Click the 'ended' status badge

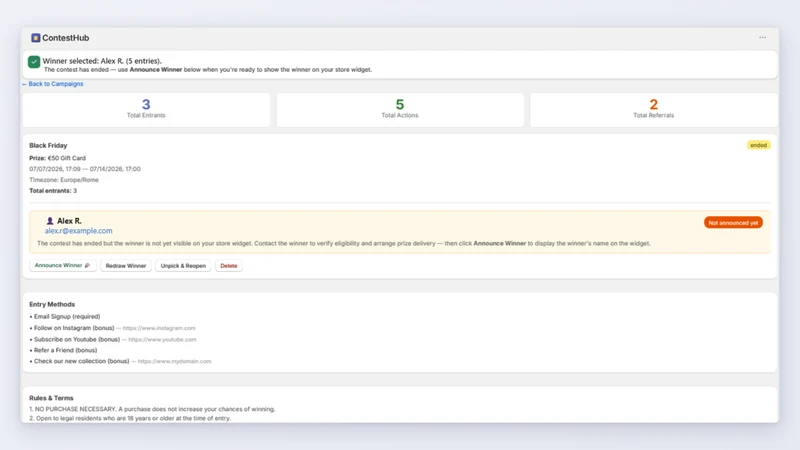tap(758, 145)
